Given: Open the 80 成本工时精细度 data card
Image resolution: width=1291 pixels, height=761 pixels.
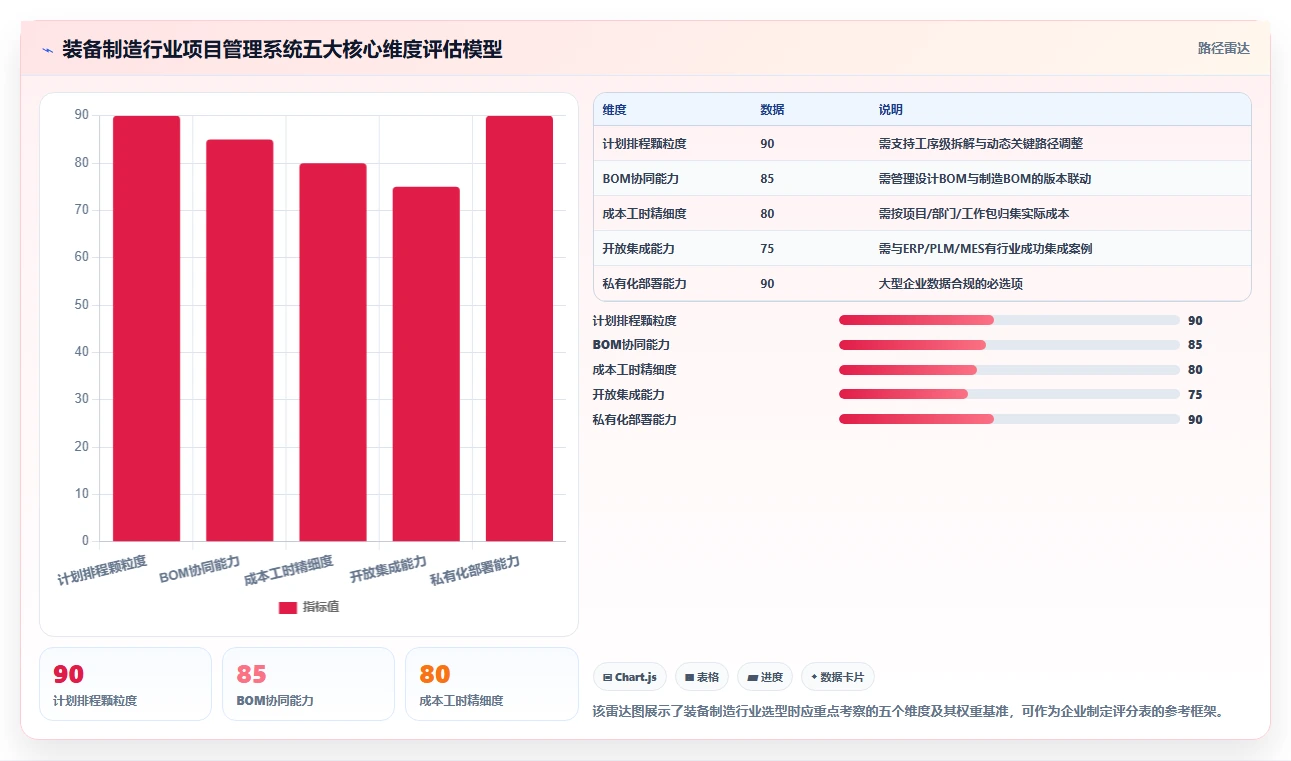Looking at the screenshot, I should point(492,684).
